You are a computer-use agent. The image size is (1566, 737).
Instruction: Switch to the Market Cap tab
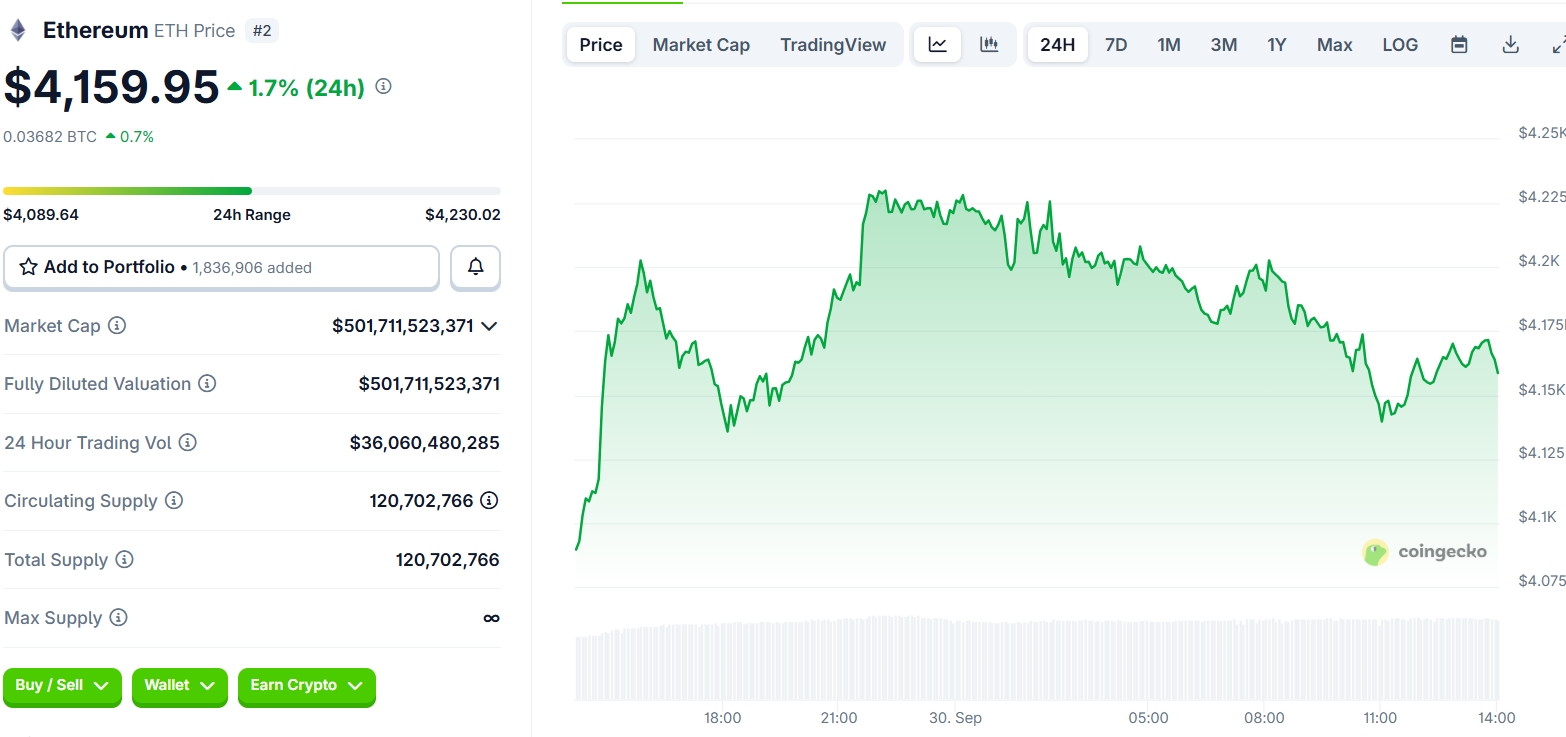tap(701, 45)
